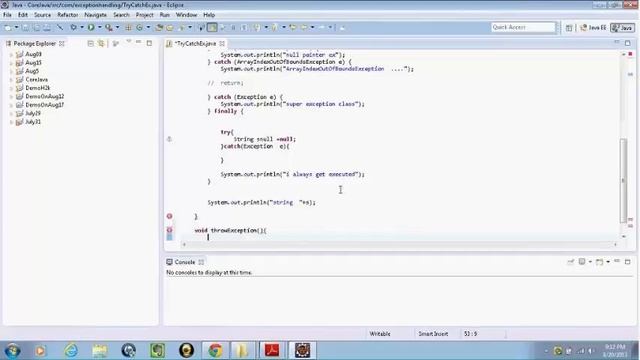Open the External Tools dropdown arrow
The image size is (640, 360).
118,27
